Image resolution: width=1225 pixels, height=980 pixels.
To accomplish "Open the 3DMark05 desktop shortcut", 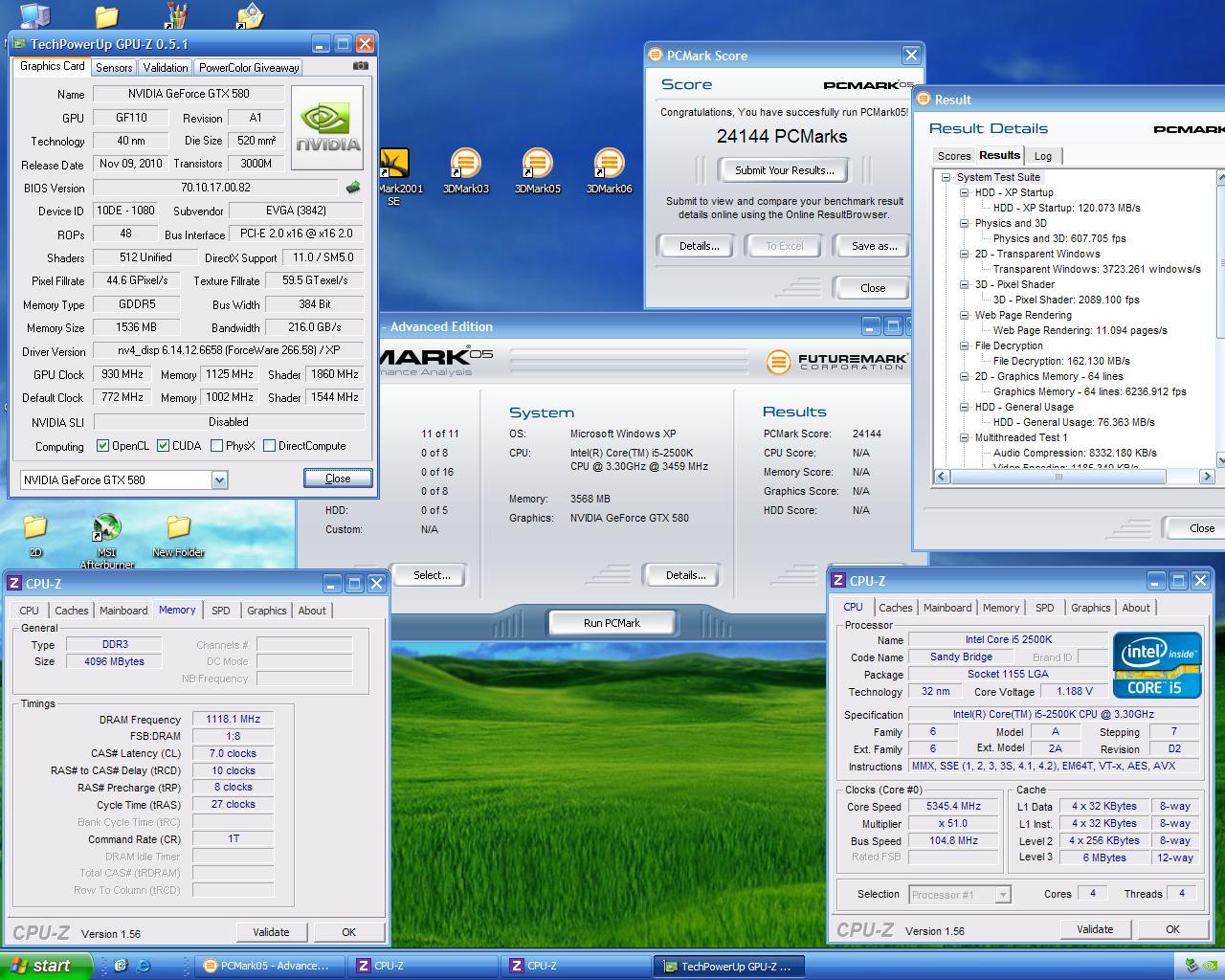I will [538, 171].
